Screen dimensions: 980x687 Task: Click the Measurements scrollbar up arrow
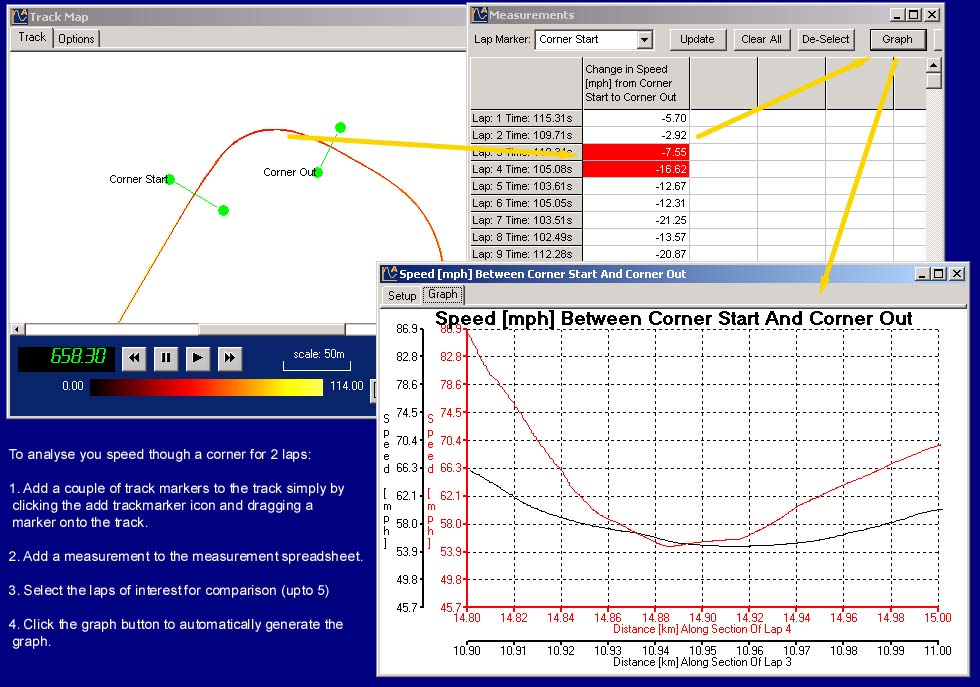pyautogui.click(x=934, y=66)
